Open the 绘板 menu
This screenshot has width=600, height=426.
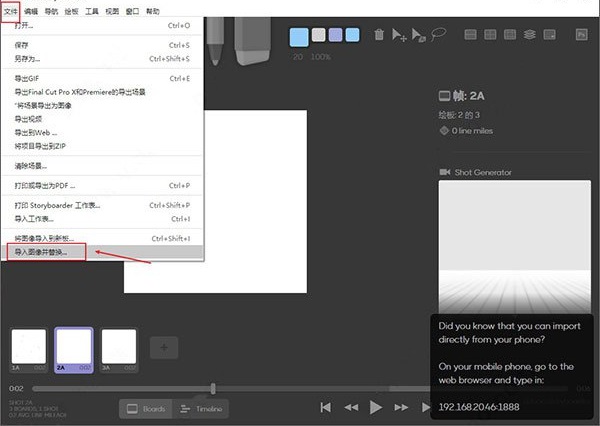pos(72,11)
